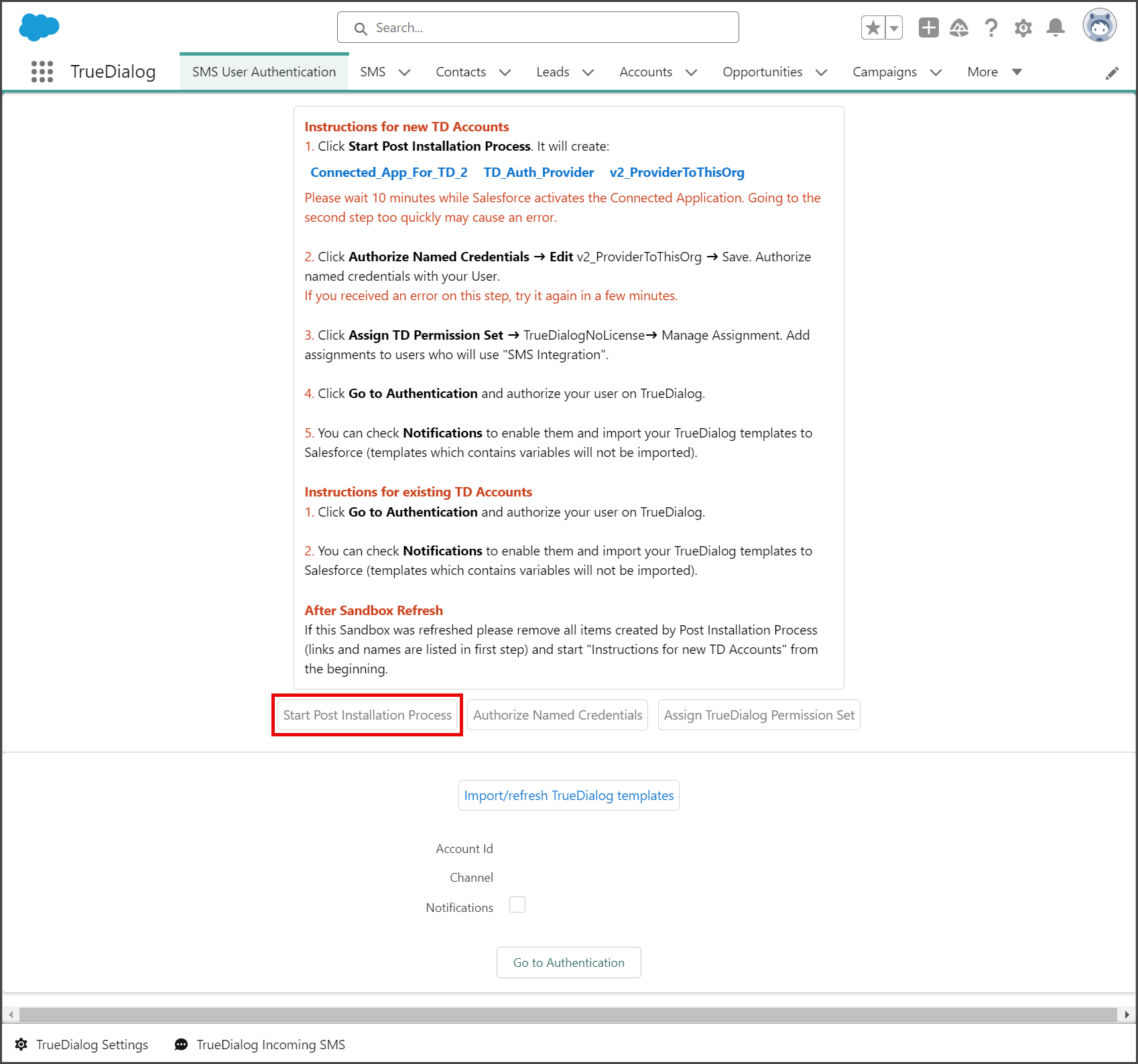Viewport: 1138px width, 1064px height.
Task: Click the TrueDialog app name
Action: (x=113, y=72)
